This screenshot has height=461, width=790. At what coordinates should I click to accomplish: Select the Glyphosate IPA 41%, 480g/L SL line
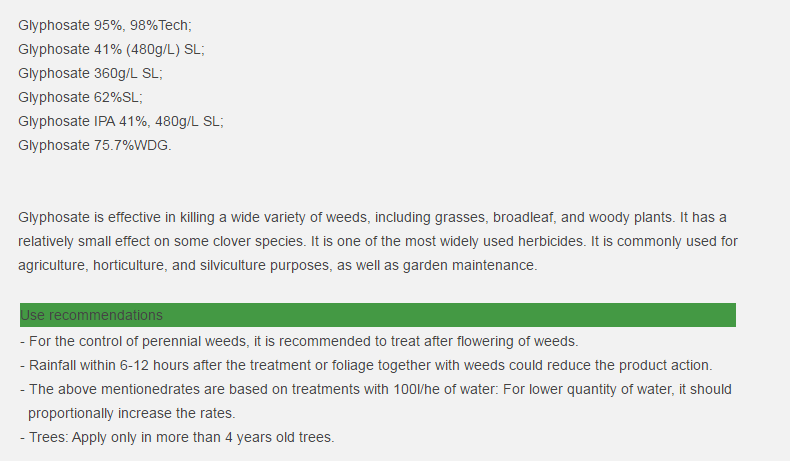[121, 121]
